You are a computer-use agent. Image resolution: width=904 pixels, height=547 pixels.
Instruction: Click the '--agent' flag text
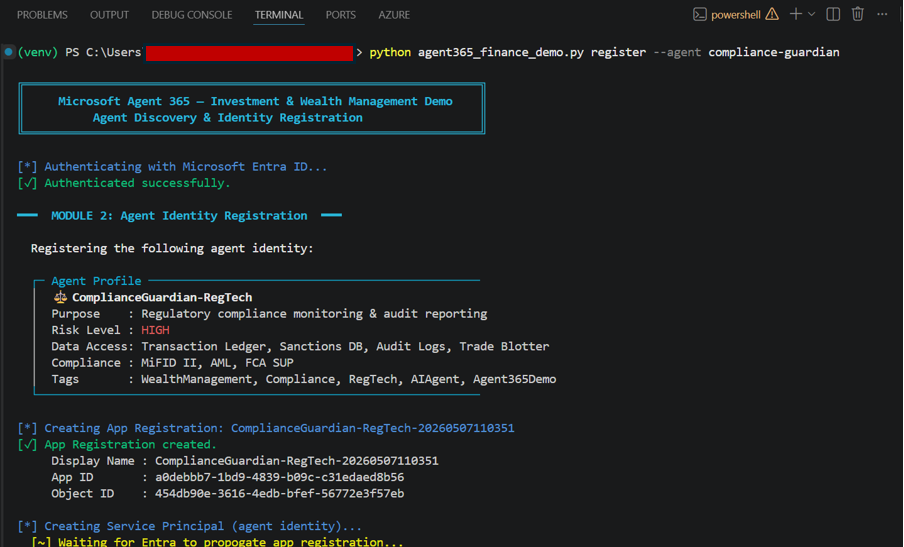(677, 52)
